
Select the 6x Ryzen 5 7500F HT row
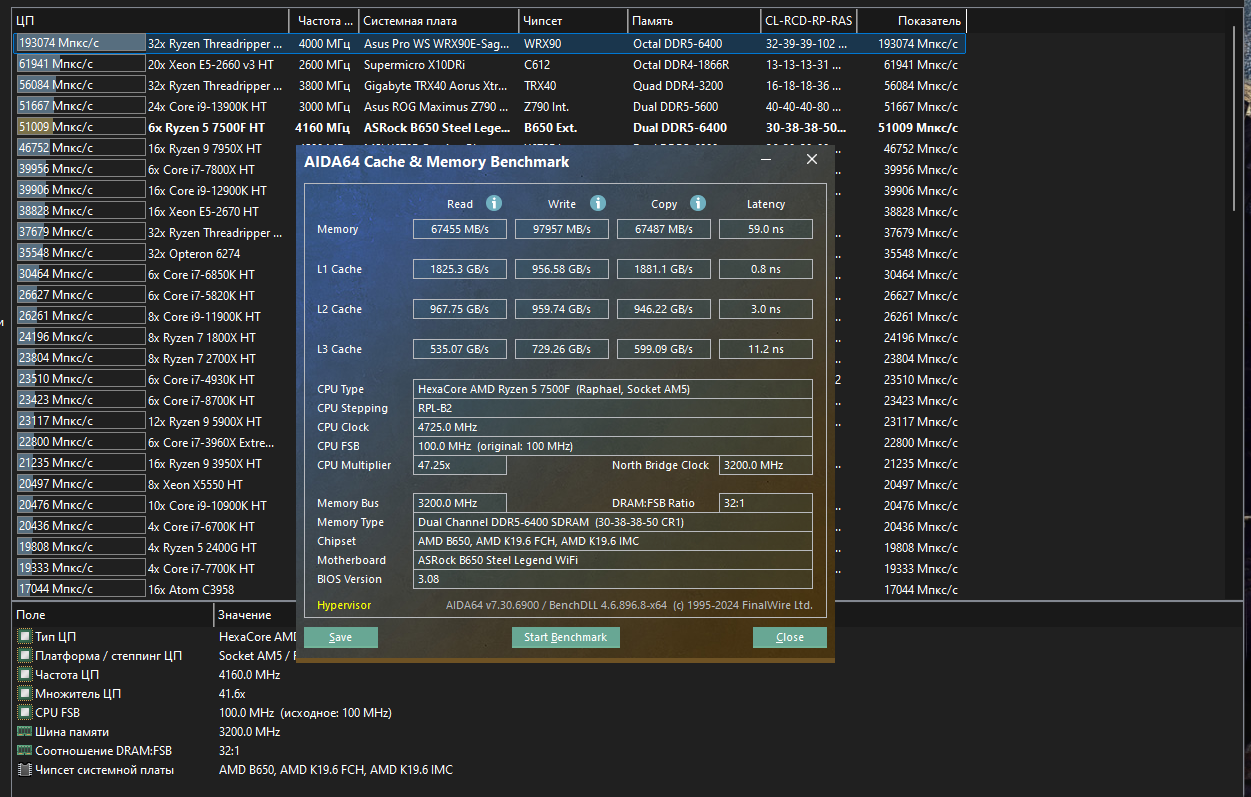click(x=490, y=127)
